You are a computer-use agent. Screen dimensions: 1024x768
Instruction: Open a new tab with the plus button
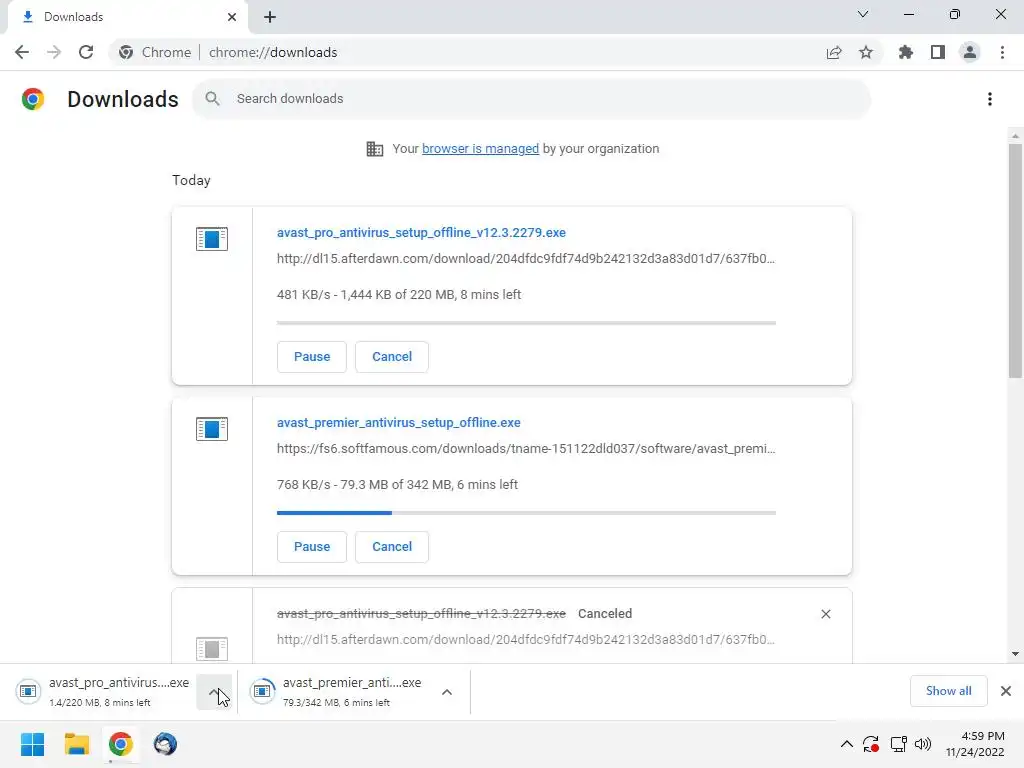click(x=270, y=17)
